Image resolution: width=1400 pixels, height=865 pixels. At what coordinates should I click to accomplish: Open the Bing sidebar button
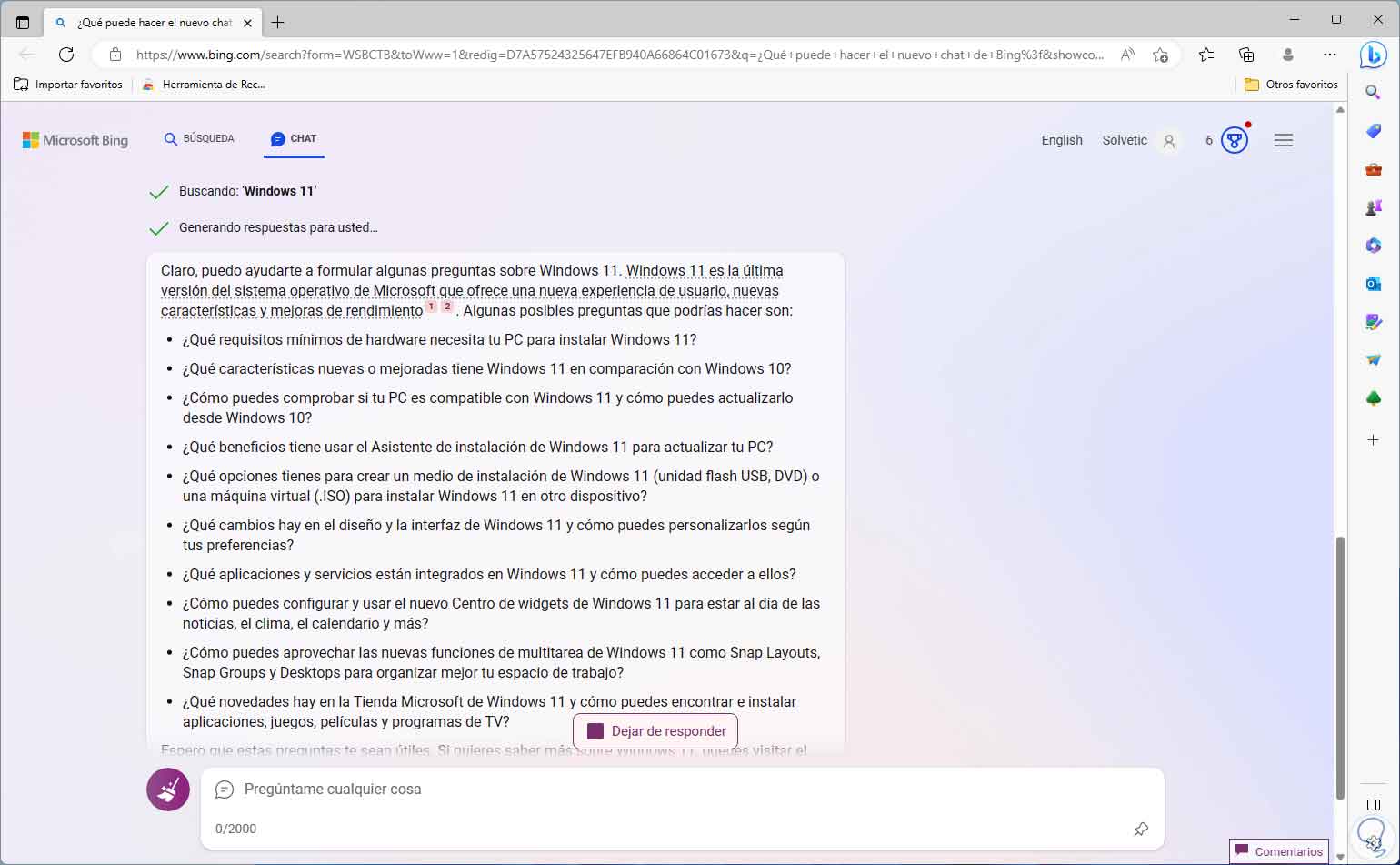pyautogui.click(x=1373, y=55)
